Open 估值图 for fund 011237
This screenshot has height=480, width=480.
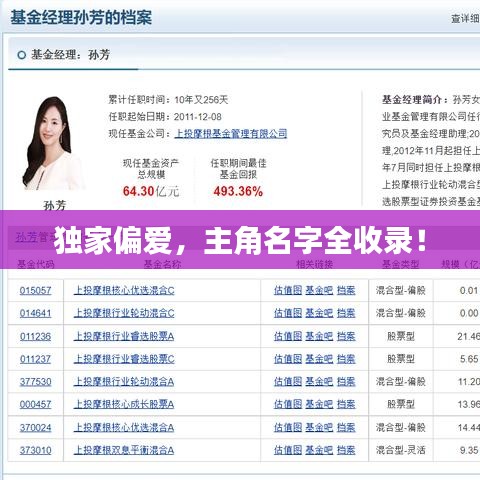tap(288, 359)
